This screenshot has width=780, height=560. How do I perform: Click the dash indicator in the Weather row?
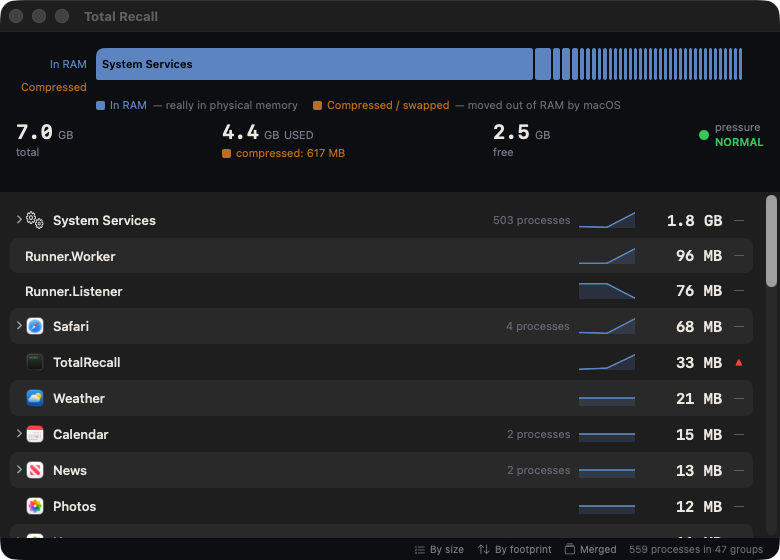[x=739, y=398]
